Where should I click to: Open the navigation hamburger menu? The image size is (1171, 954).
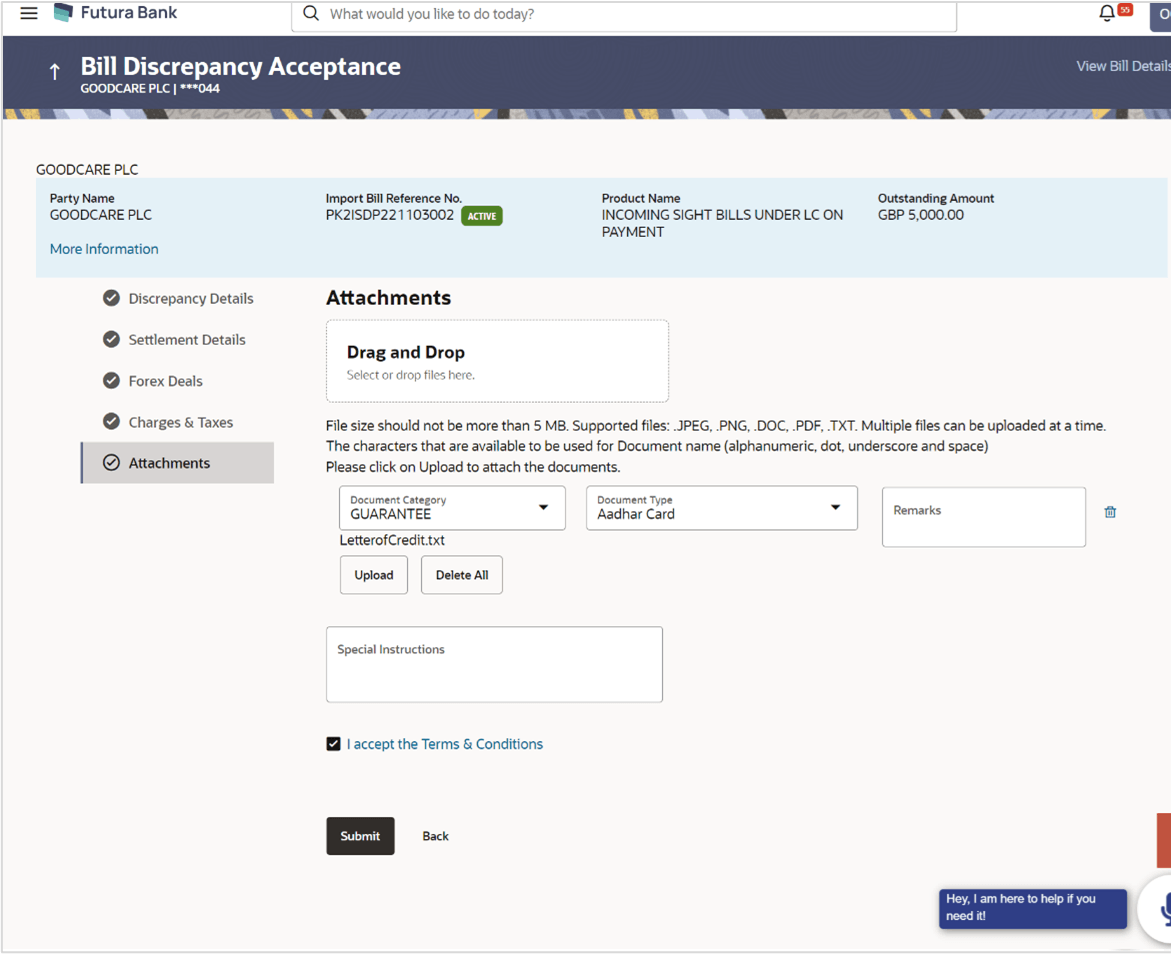(x=28, y=13)
